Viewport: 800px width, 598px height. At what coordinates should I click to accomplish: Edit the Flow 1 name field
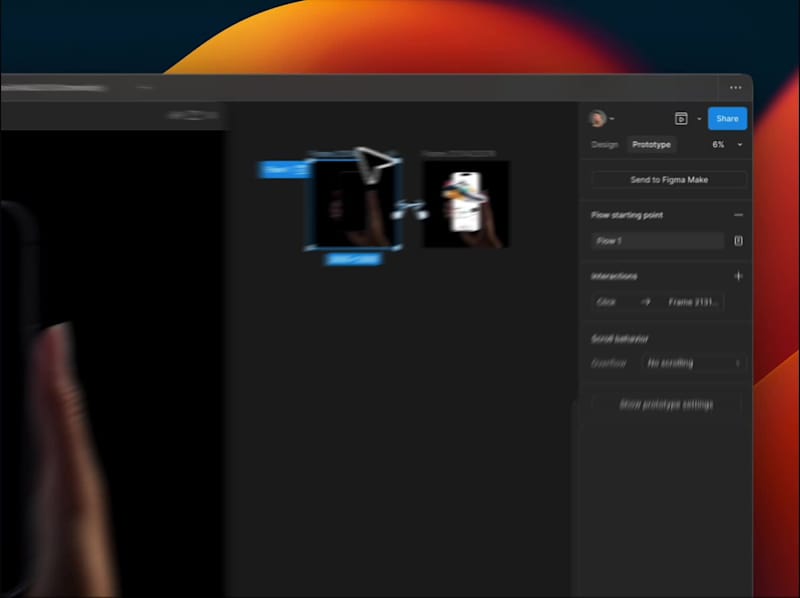coord(657,241)
